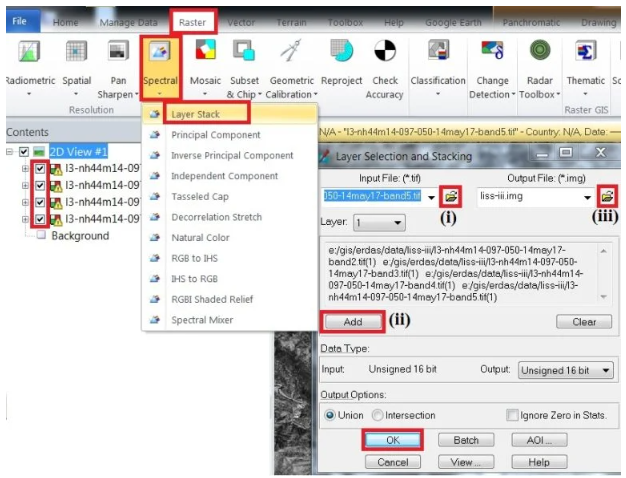Open the Spectral tools icon
Image resolution: width=626 pixels, height=478 pixels.
[160, 51]
